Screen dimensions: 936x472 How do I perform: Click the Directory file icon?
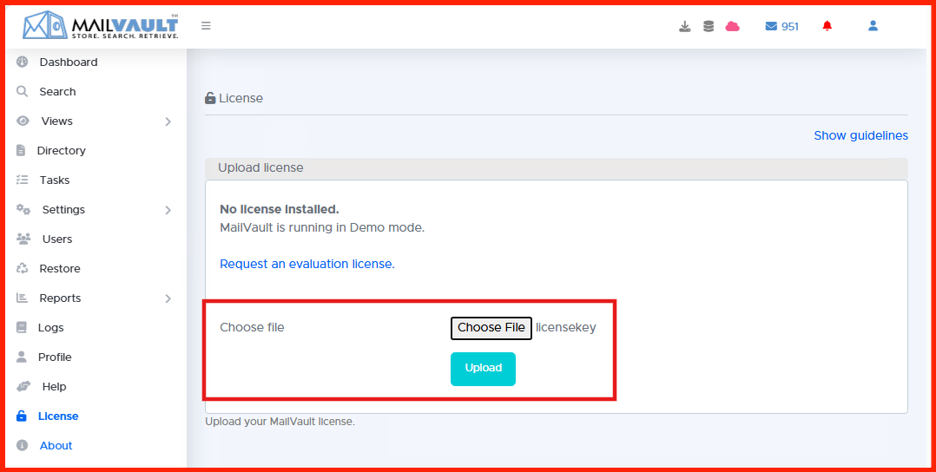coord(21,150)
